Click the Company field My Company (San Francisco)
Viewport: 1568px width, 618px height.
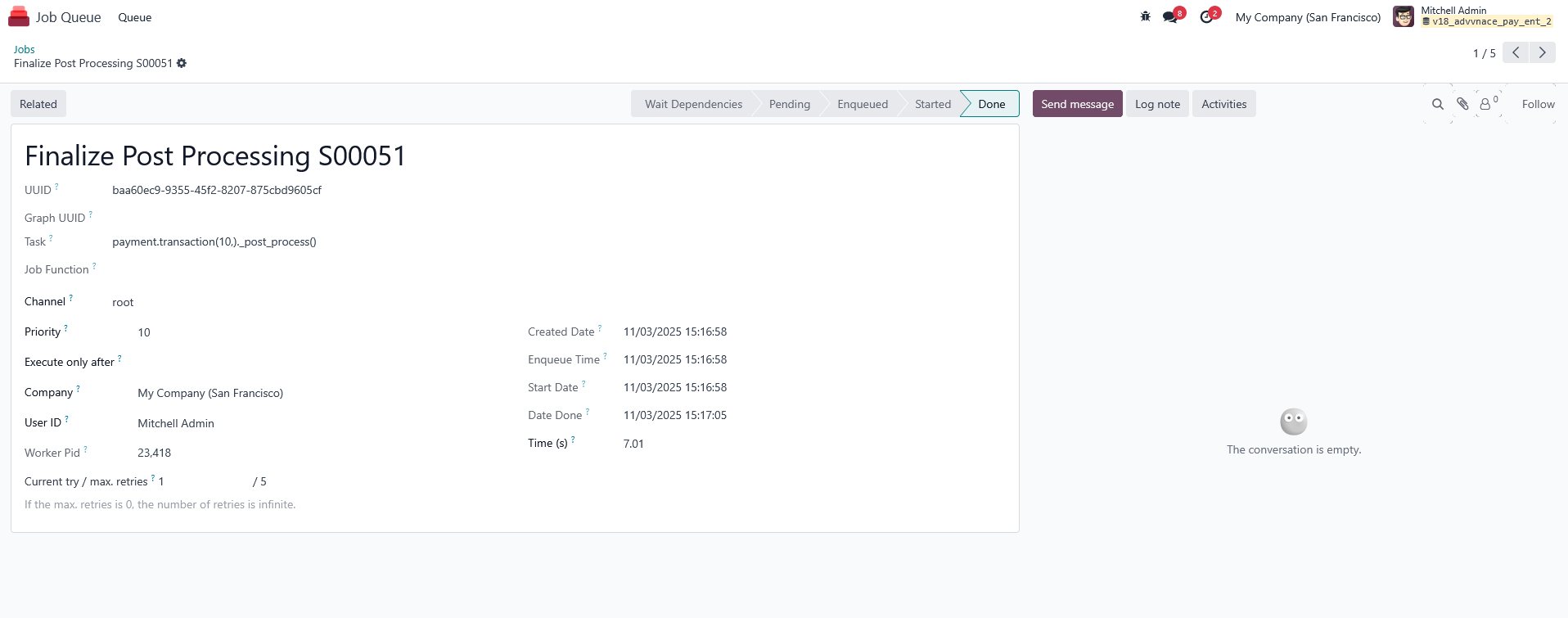point(210,393)
